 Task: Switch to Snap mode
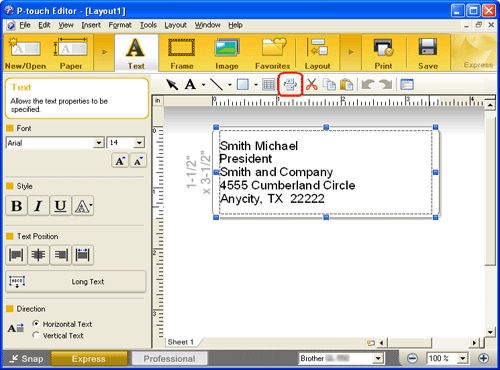(x=27, y=359)
